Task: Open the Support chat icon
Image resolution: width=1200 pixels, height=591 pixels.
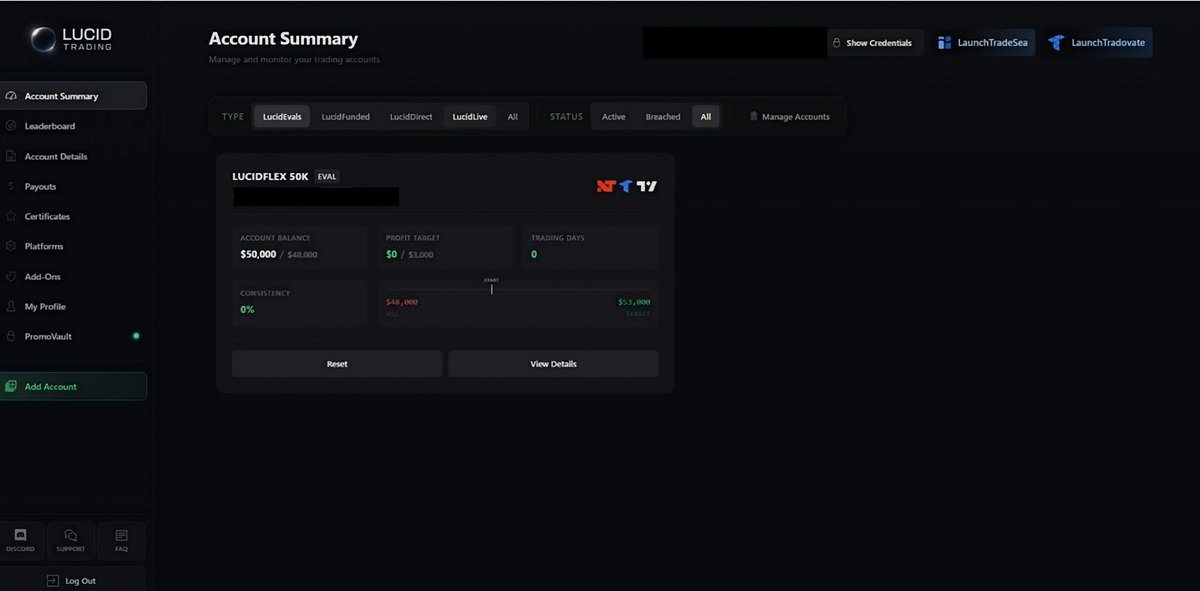Action: click(x=71, y=540)
